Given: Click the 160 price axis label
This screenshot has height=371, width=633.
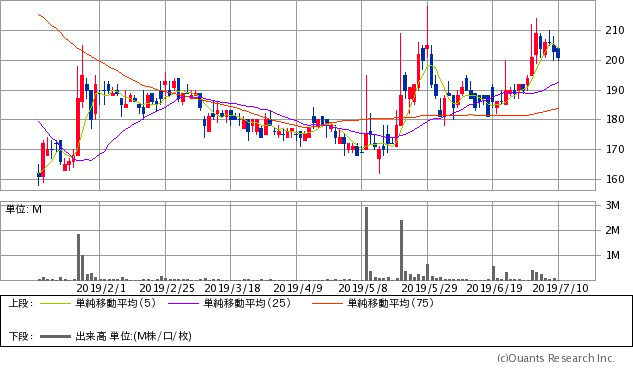Looking at the screenshot, I should point(614,179).
